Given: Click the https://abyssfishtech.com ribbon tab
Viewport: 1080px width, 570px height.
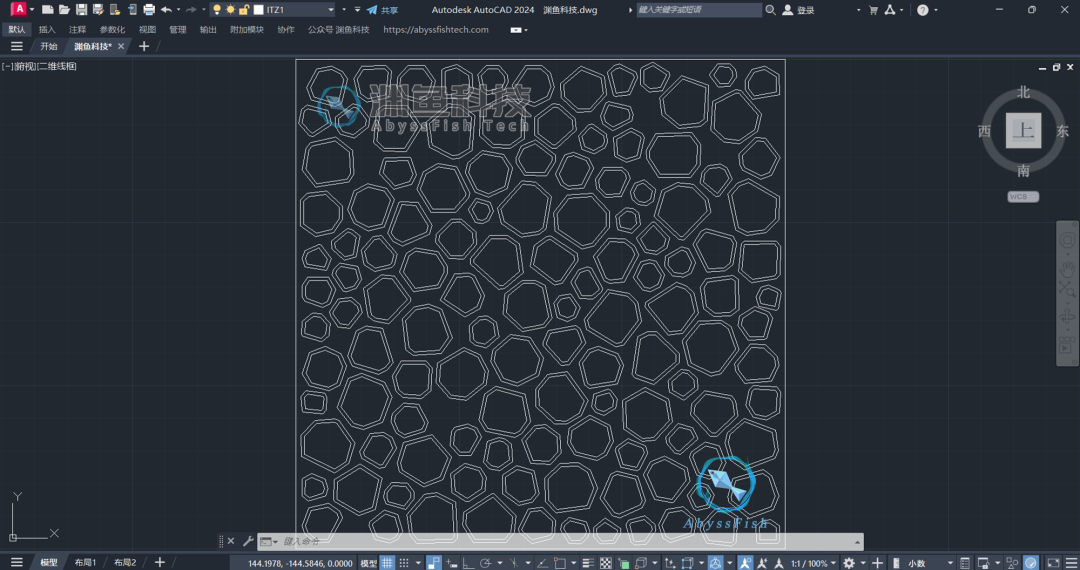Looking at the screenshot, I should coord(435,30).
